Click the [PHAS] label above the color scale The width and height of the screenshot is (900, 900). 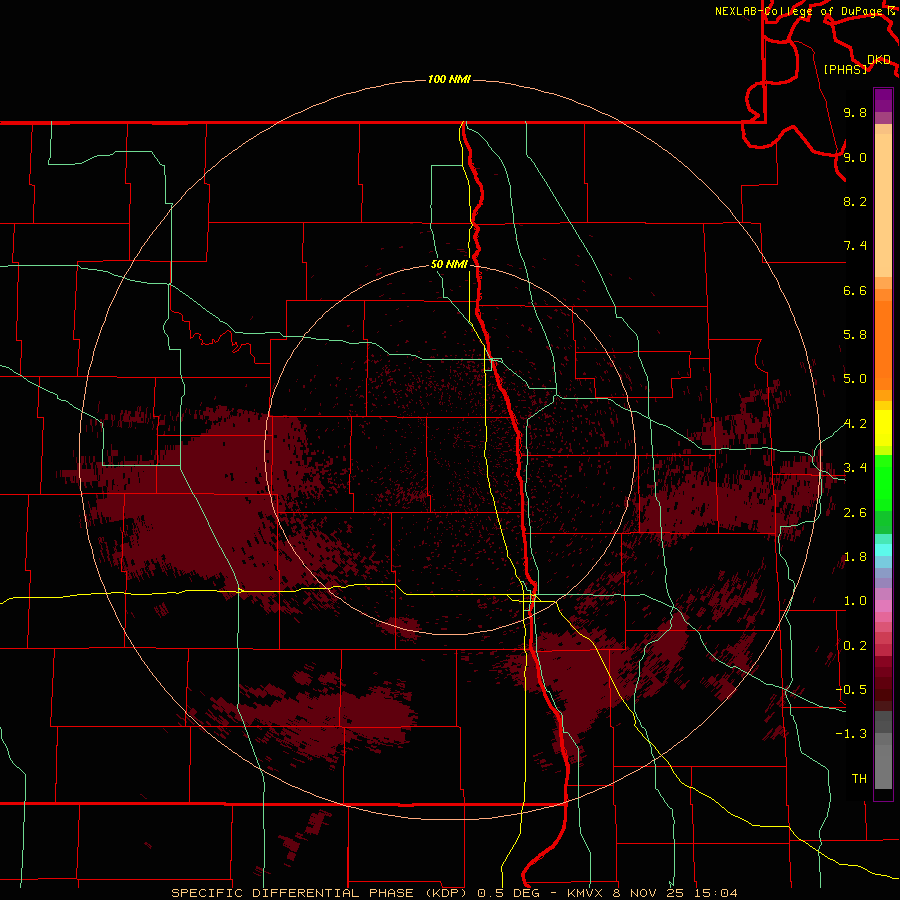click(845, 69)
